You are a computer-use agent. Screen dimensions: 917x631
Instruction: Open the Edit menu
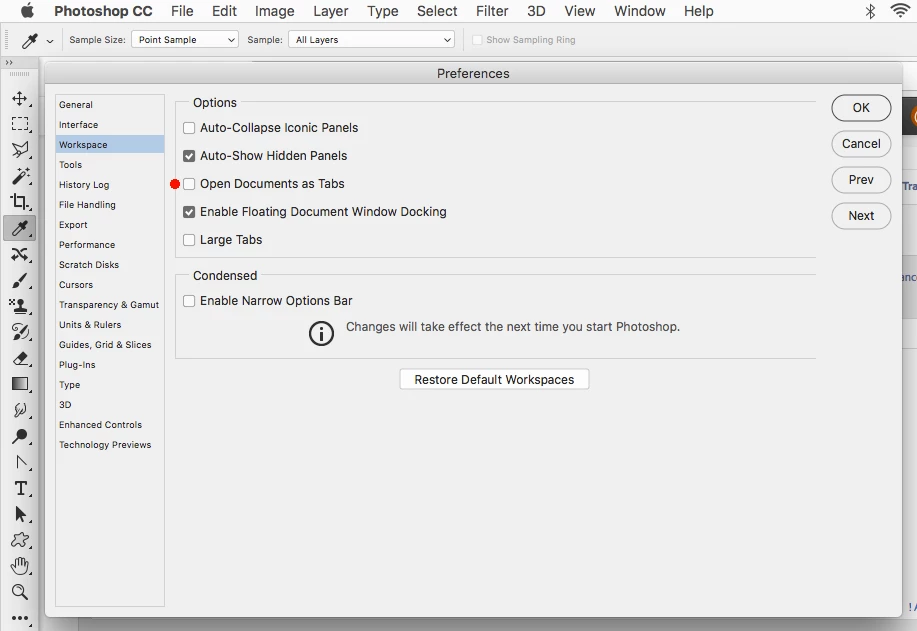click(x=224, y=11)
